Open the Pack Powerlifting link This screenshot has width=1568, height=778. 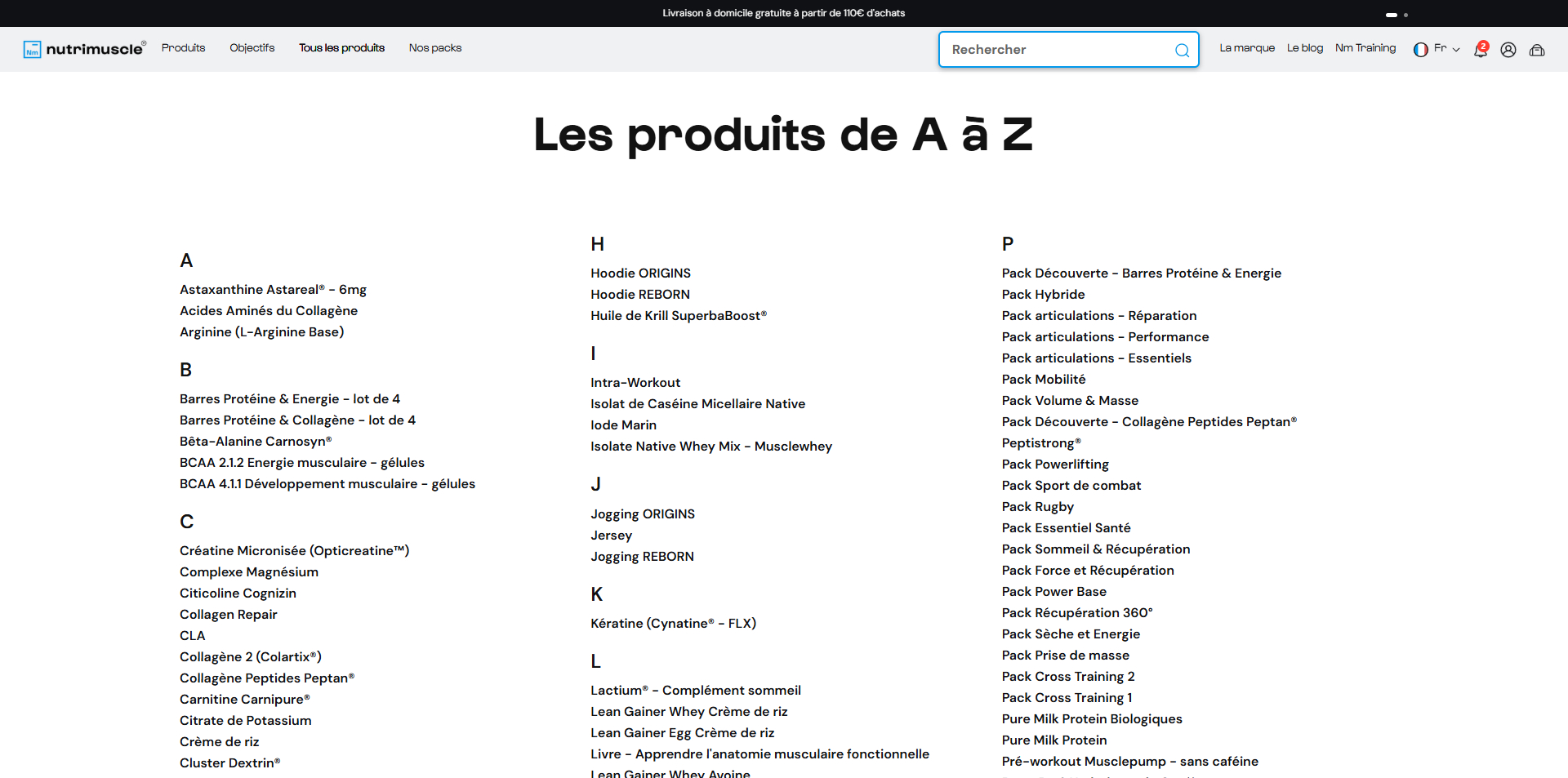click(x=1055, y=465)
